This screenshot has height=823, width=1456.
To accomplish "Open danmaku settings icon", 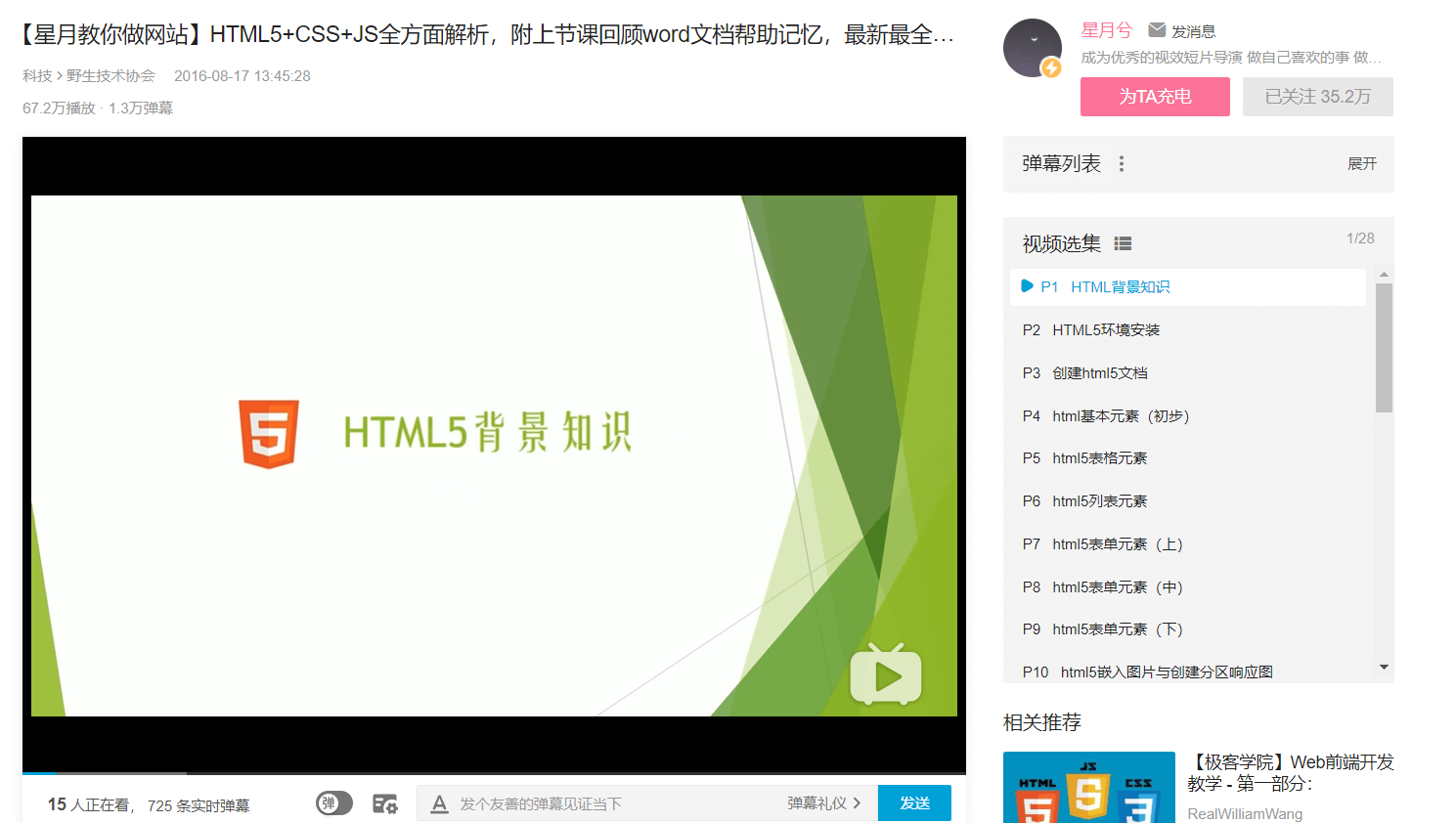I will [x=385, y=803].
